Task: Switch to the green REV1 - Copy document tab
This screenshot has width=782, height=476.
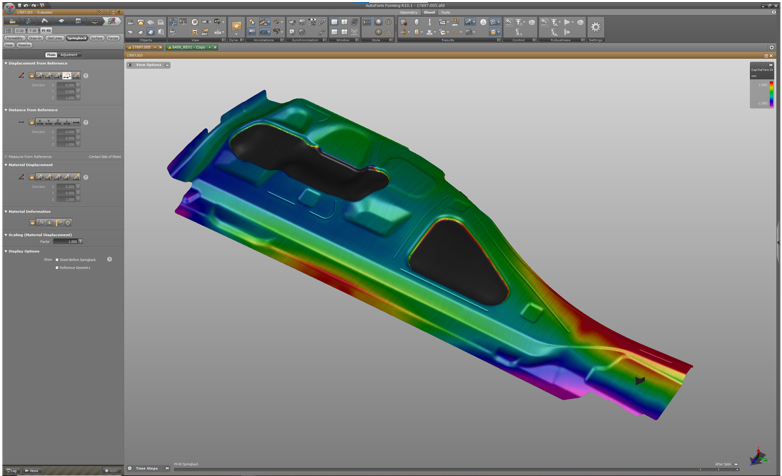Action: tap(192, 47)
